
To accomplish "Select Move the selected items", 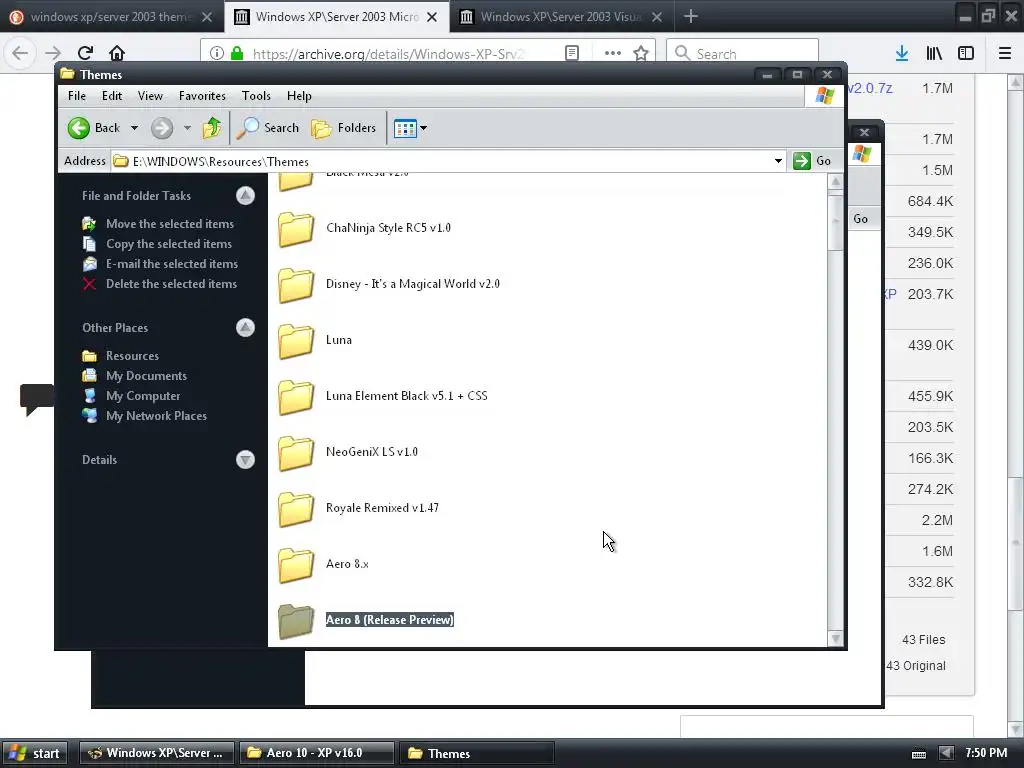I will pos(170,224).
